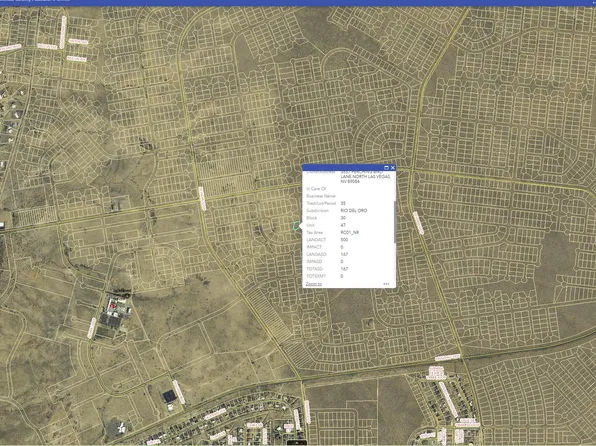
Task: Select the green highlighted parcel on the map
Action: (x=295, y=226)
